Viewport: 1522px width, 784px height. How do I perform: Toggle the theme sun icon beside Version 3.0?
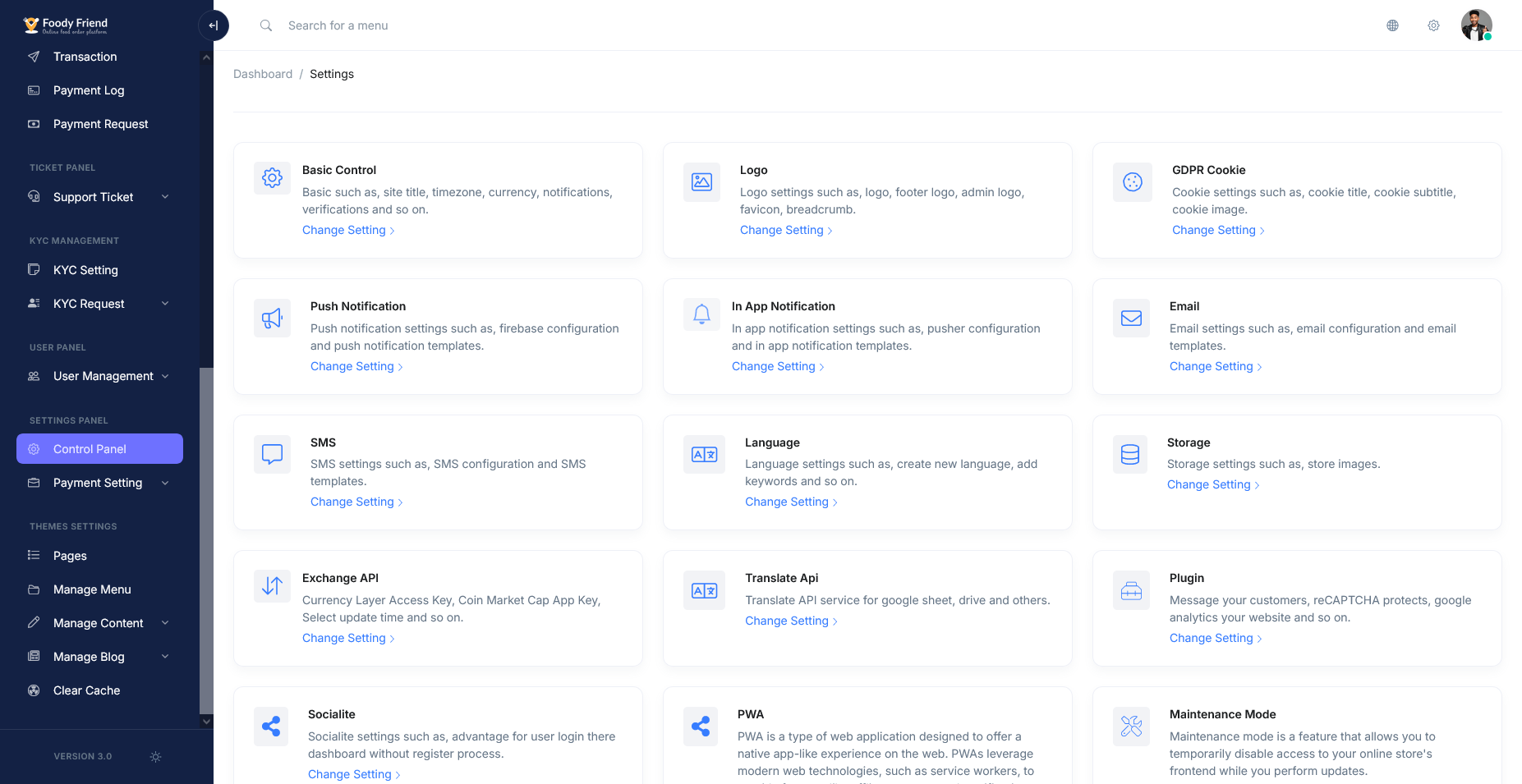[x=155, y=757]
